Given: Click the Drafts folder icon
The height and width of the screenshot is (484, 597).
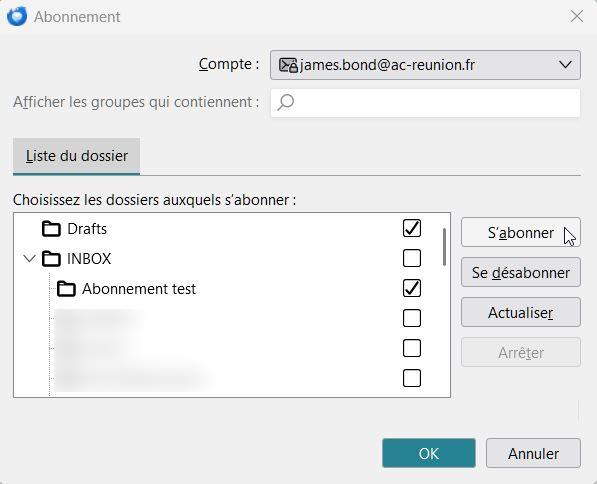Looking at the screenshot, I should [x=51, y=229].
